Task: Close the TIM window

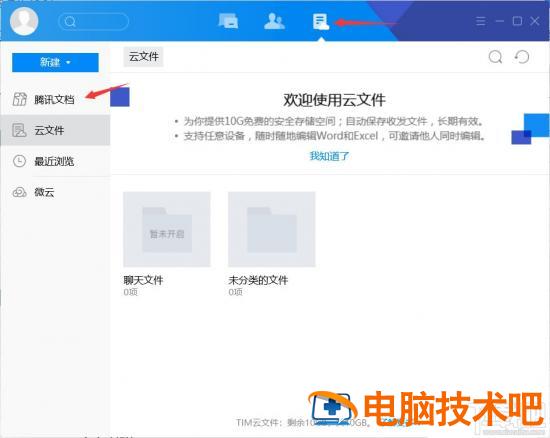Action: (x=535, y=21)
